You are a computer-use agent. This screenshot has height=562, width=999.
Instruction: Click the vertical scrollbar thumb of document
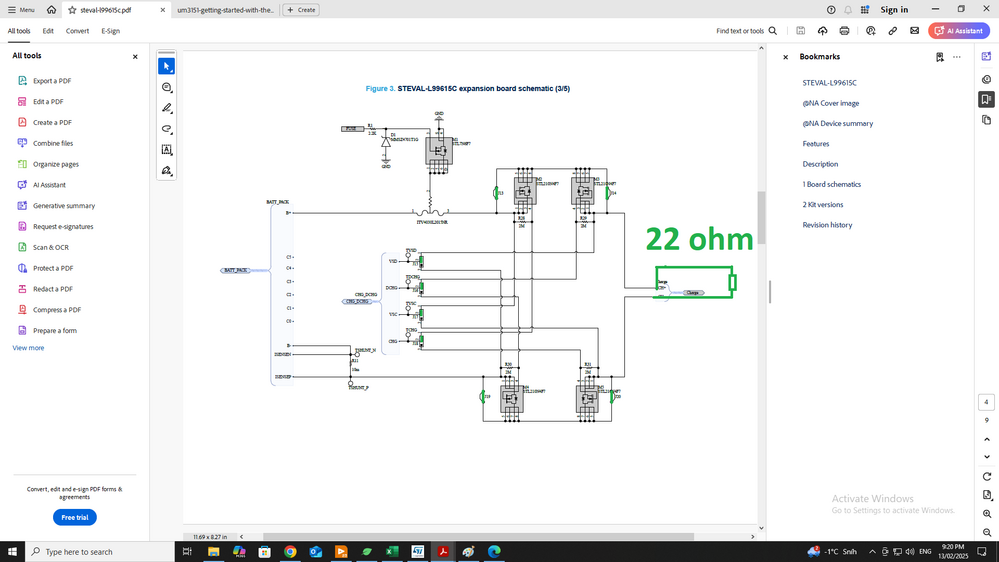pos(761,217)
